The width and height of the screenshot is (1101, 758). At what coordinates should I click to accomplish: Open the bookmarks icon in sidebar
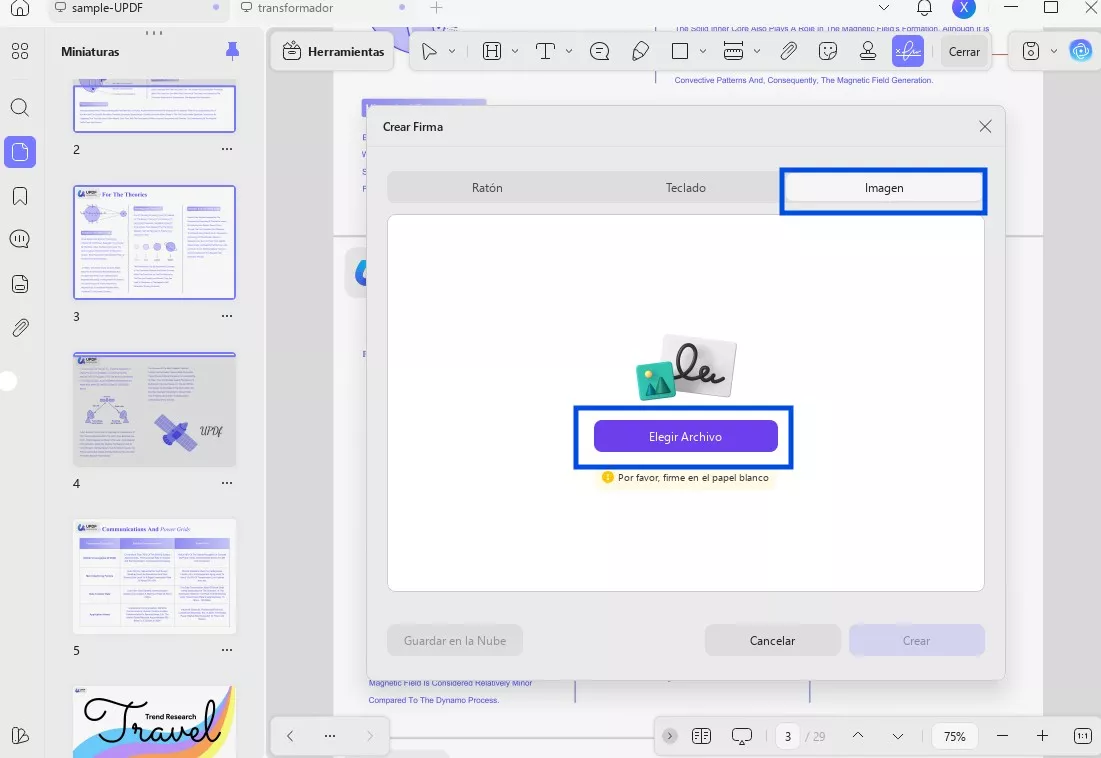20,196
